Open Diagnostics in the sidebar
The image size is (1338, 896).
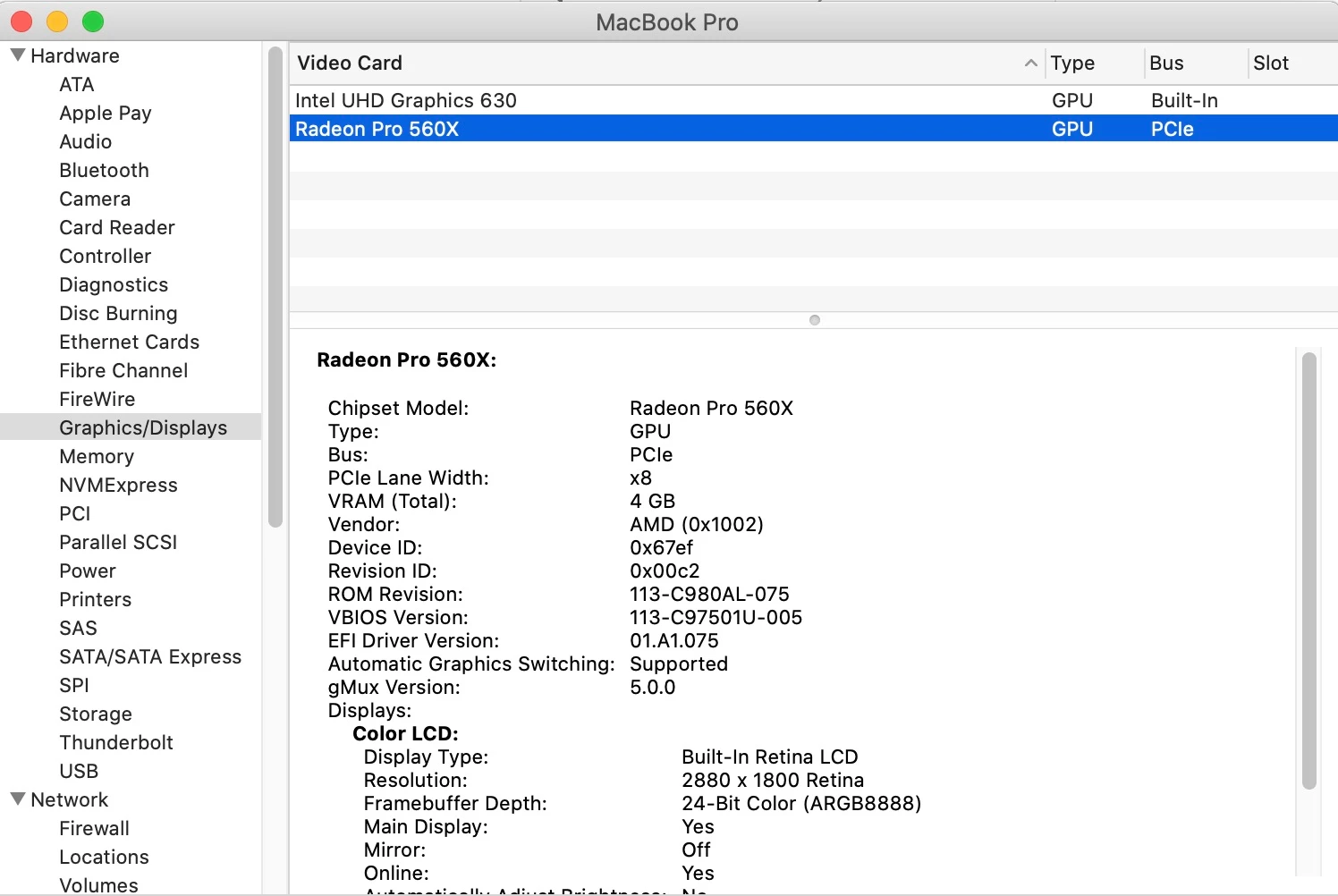point(114,284)
